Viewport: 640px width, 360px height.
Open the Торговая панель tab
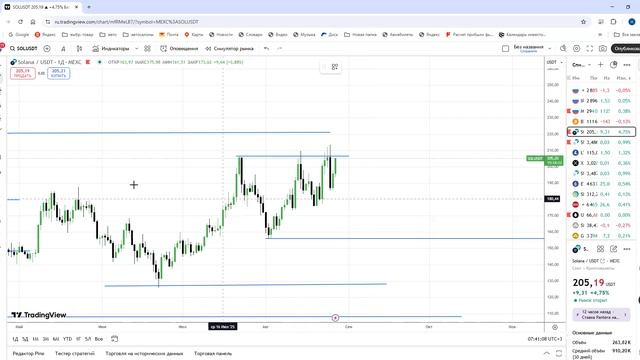tap(213, 353)
